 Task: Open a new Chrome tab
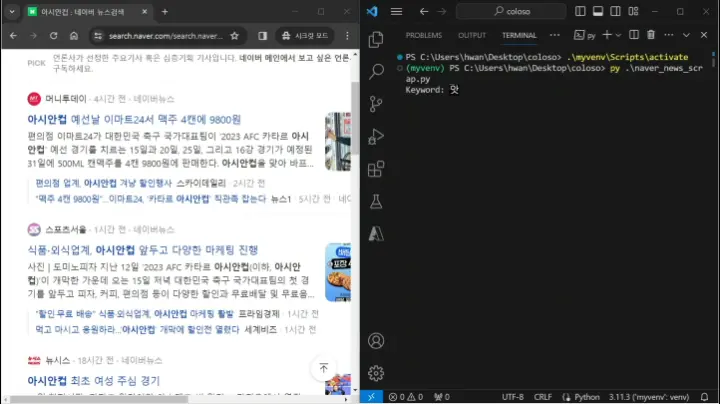tap(165, 12)
